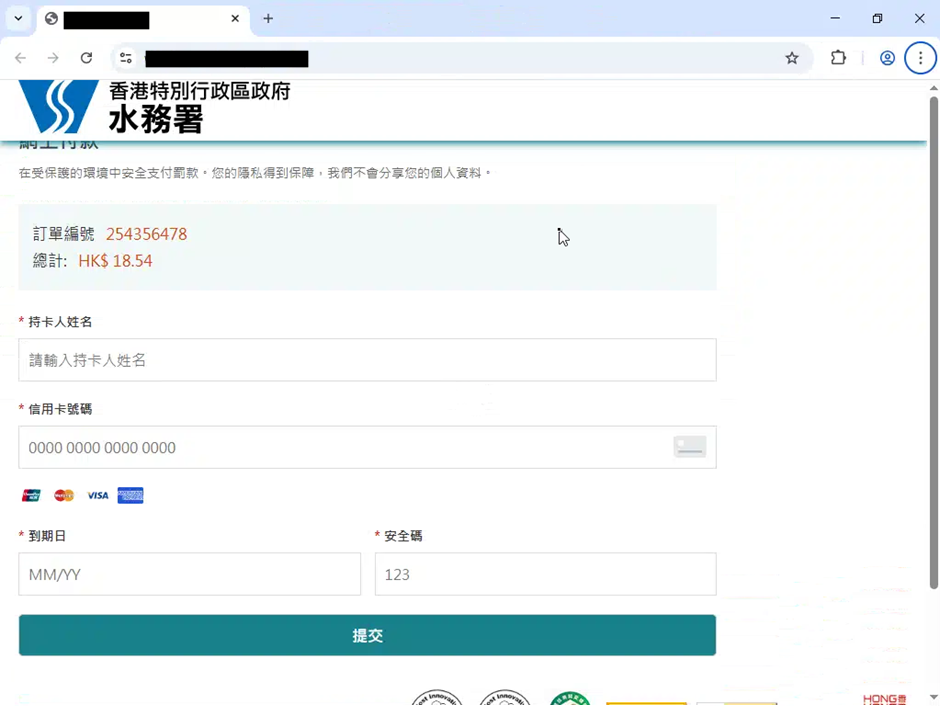Screen dimensions: 940x706
Task: Open a new tab with plus button
Action: point(268,18)
